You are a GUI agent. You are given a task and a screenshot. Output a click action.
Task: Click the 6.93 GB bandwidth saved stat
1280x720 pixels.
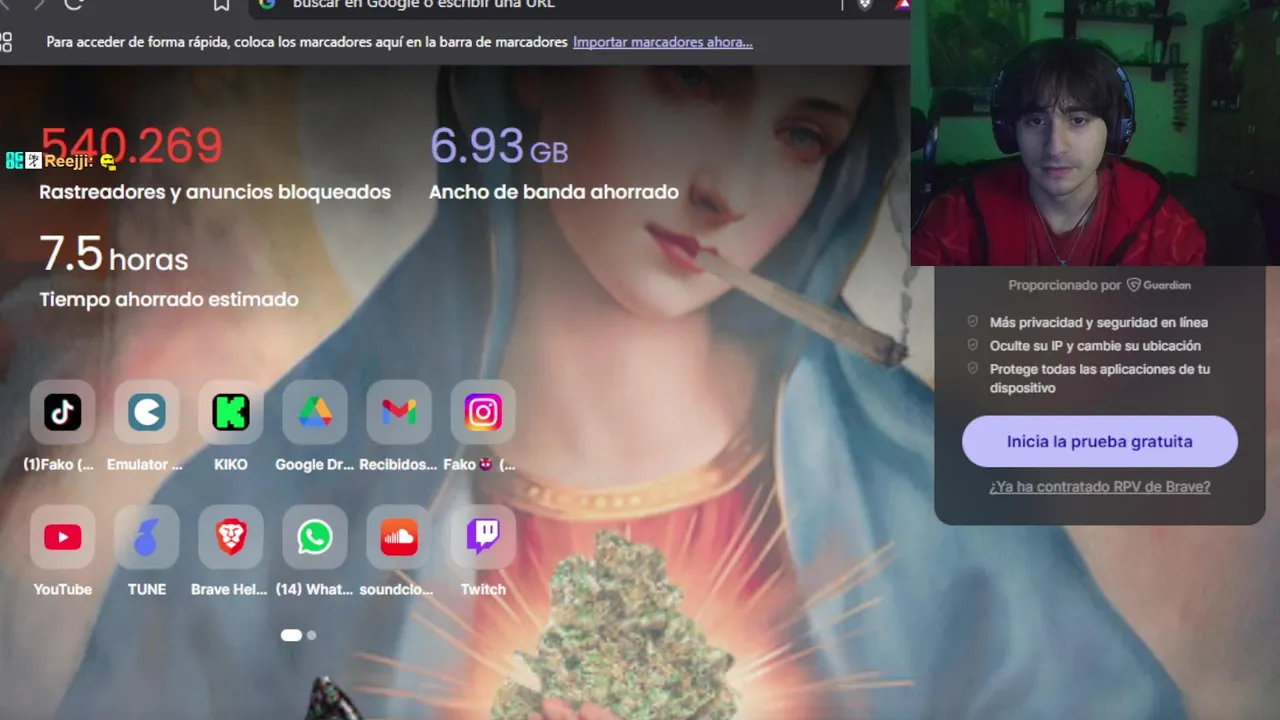499,147
